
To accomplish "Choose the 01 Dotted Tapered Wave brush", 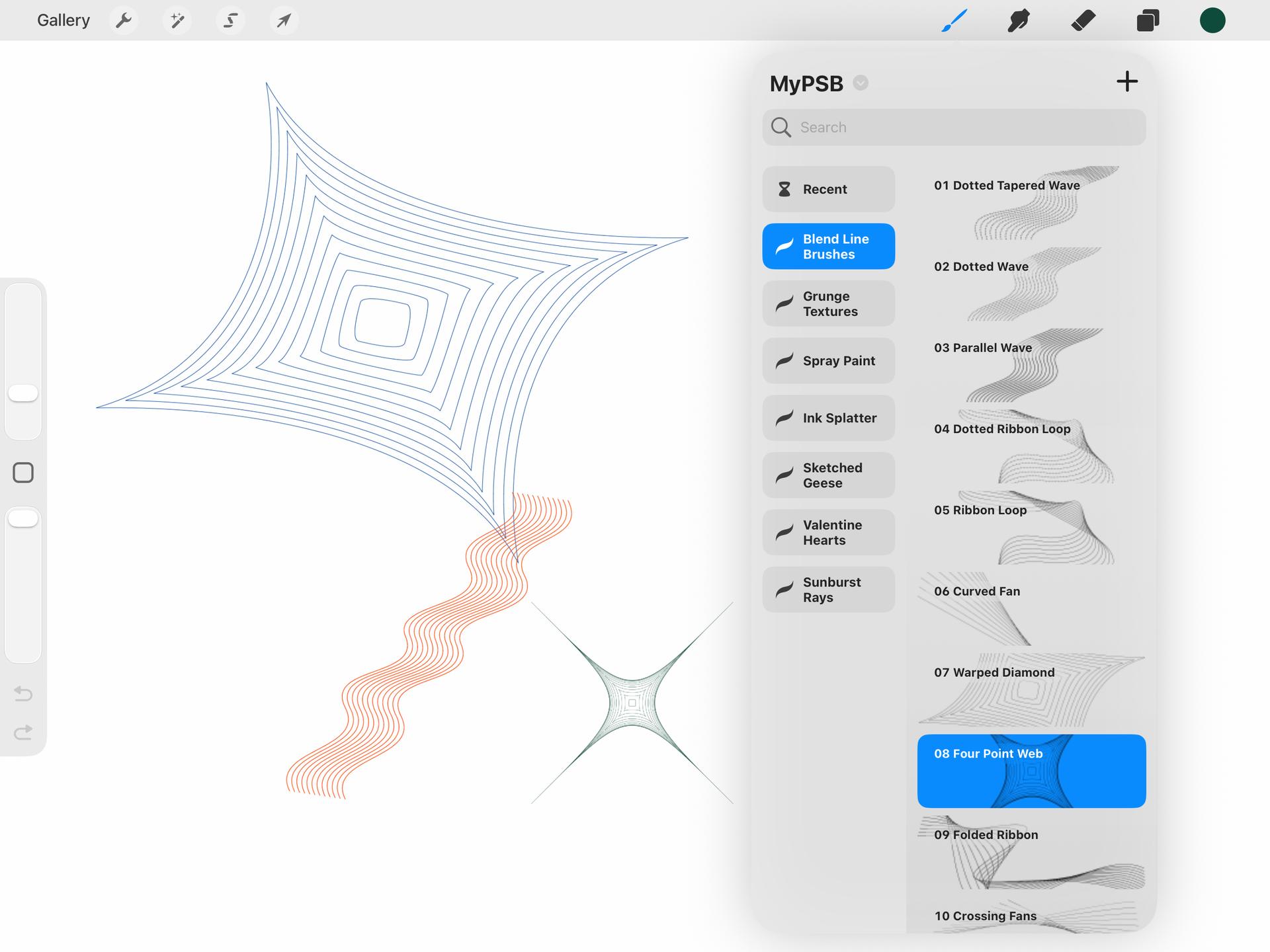I will (1031, 202).
